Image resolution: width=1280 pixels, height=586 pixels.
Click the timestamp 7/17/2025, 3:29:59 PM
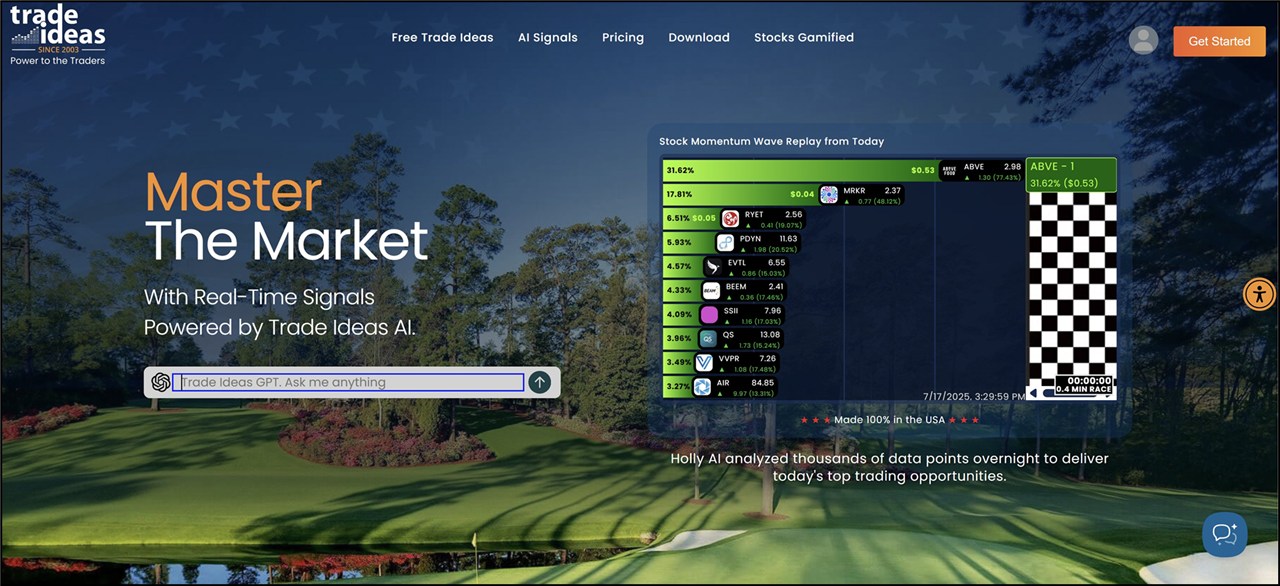(975, 397)
